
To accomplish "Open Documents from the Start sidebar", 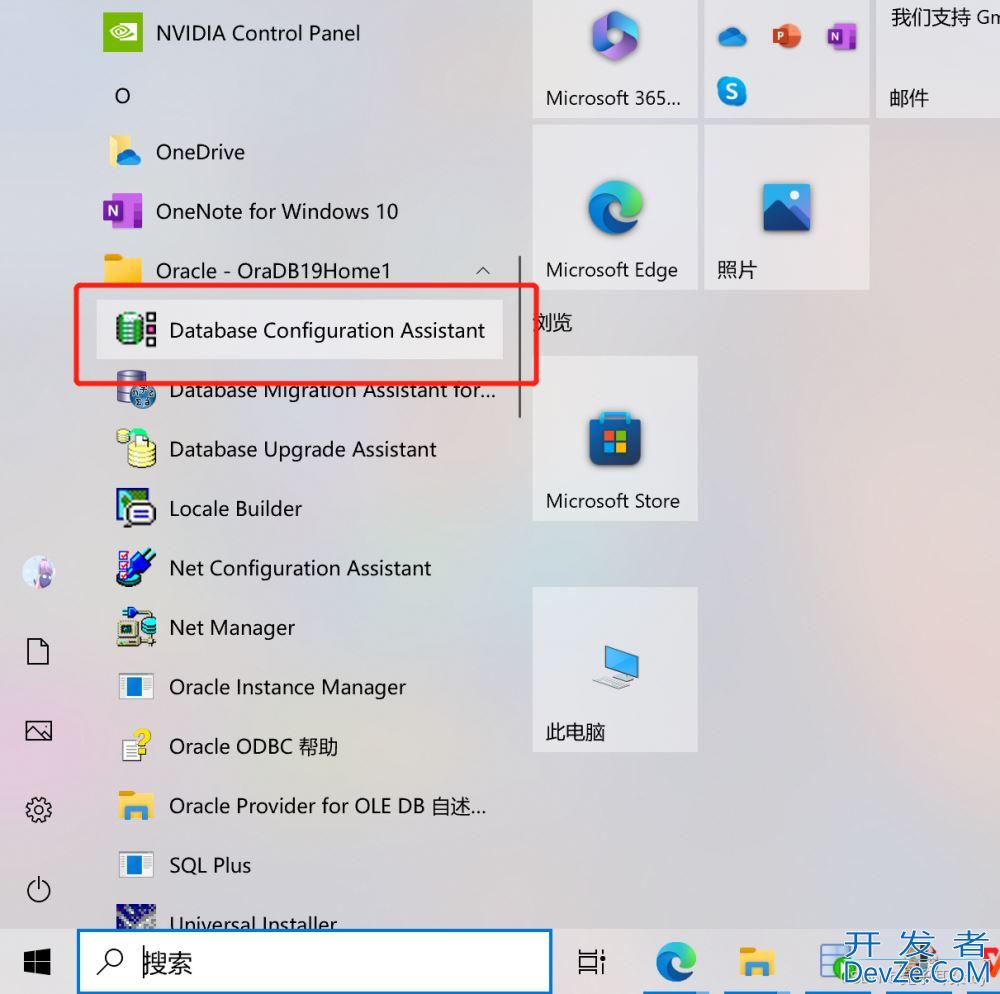I will [x=38, y=651].
